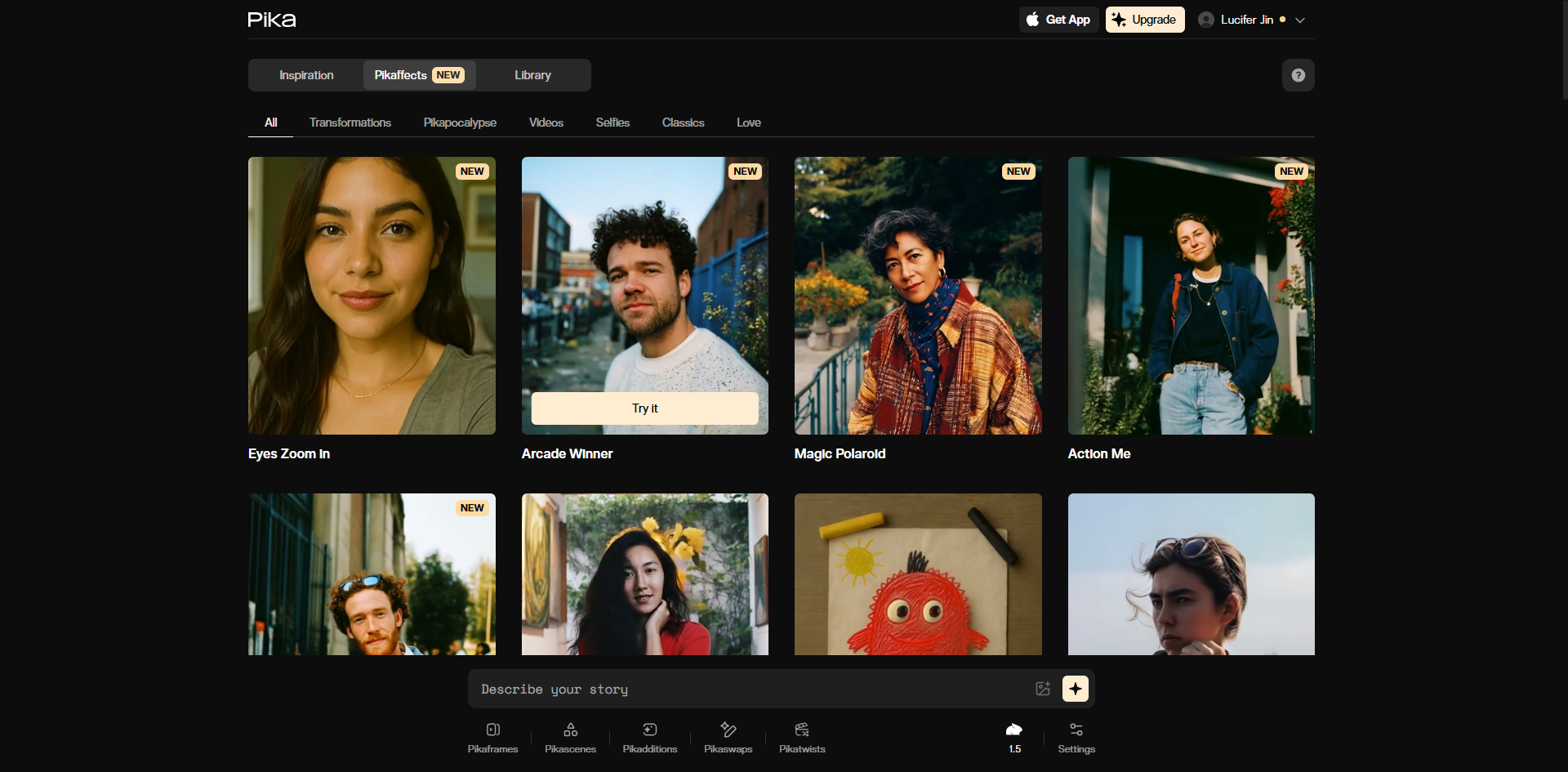Open the woman against sky thumbnail
This screenshot has width=1568, height=772.
pos(1191,574)
